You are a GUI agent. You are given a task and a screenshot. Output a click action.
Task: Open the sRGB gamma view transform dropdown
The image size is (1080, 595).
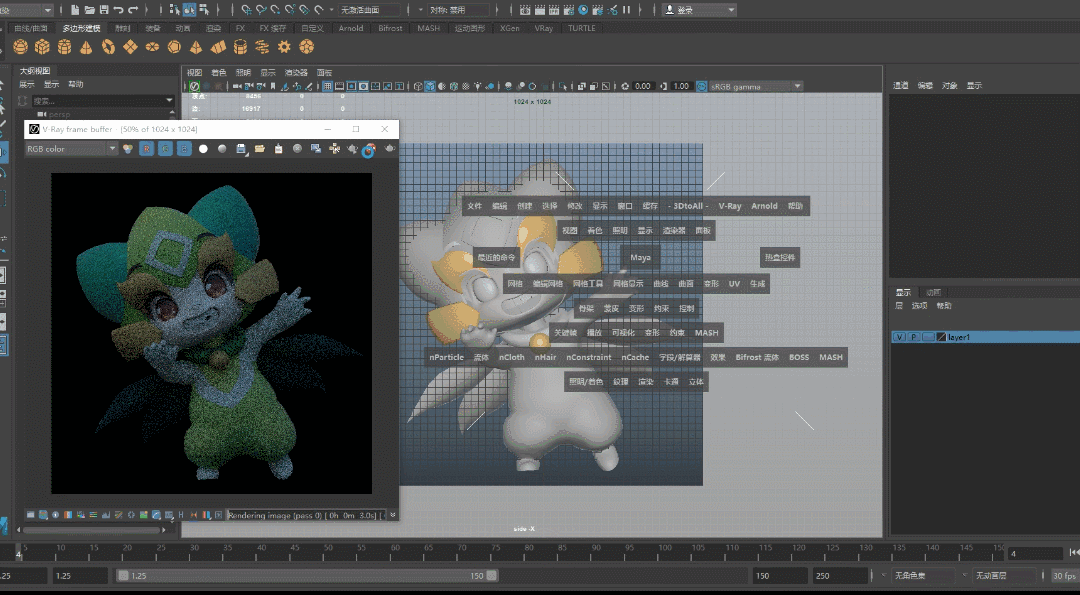point(756,86)
